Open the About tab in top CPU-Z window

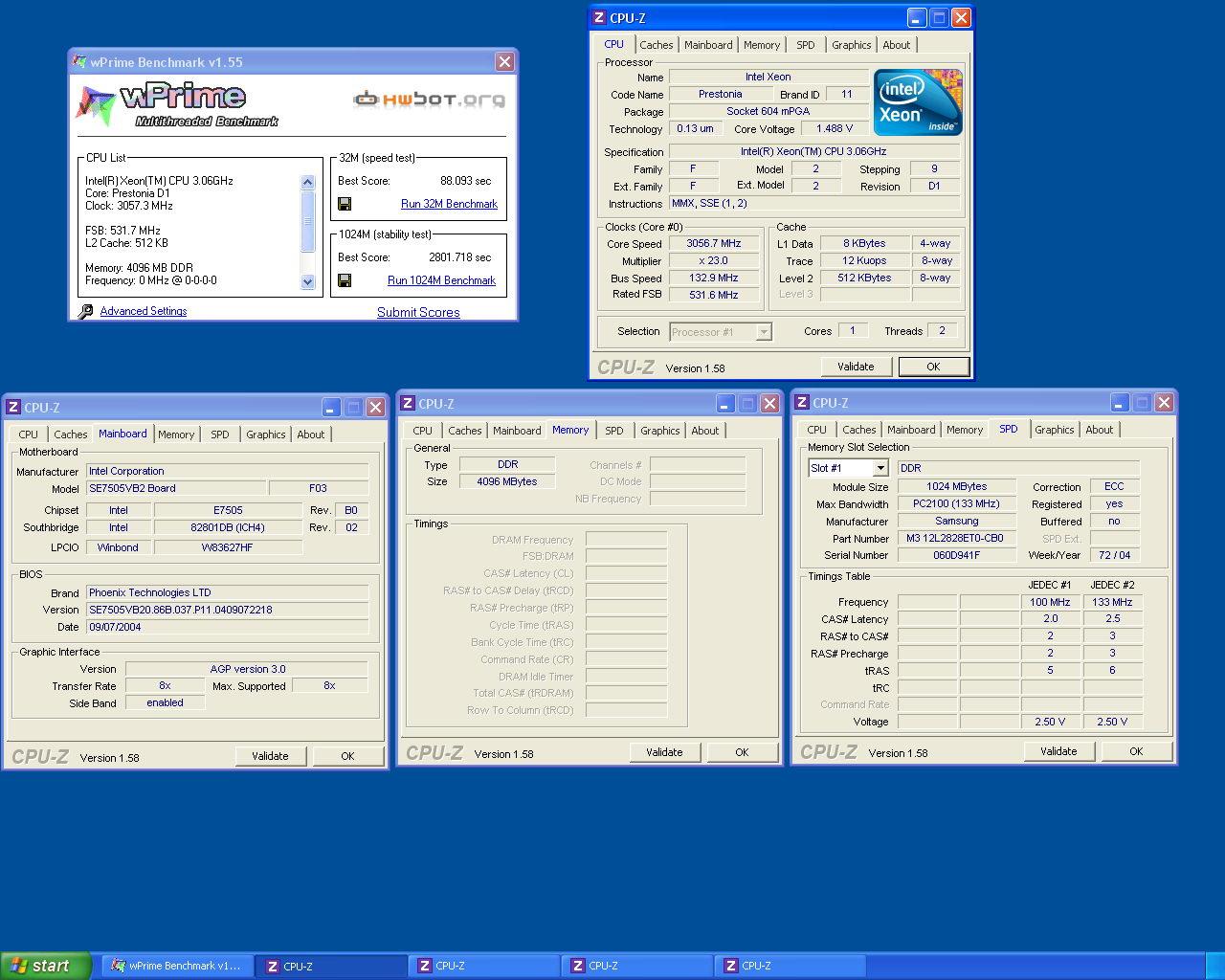point(897,45)
